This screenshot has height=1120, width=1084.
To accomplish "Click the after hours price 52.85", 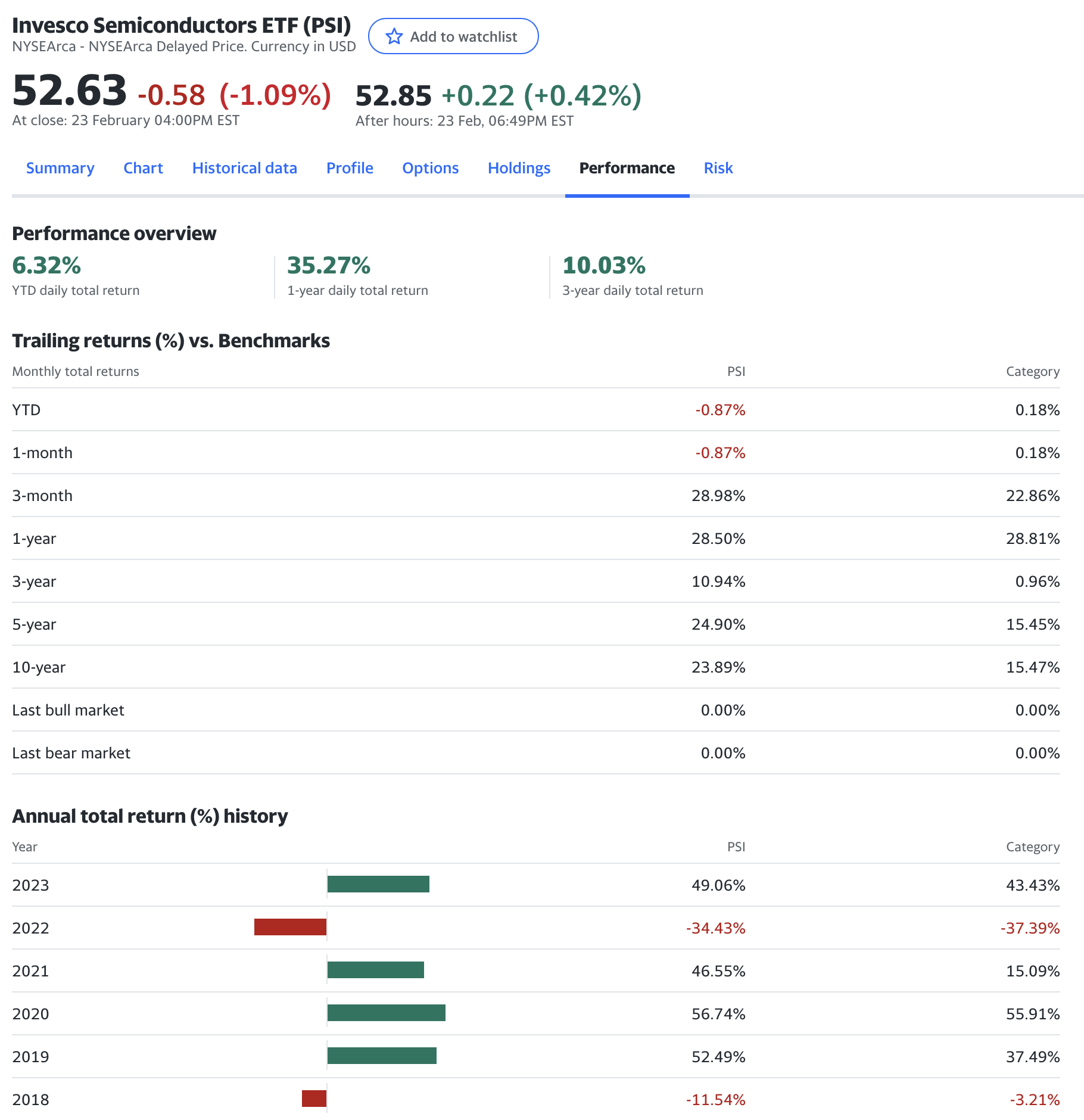I will coord(393,96).
